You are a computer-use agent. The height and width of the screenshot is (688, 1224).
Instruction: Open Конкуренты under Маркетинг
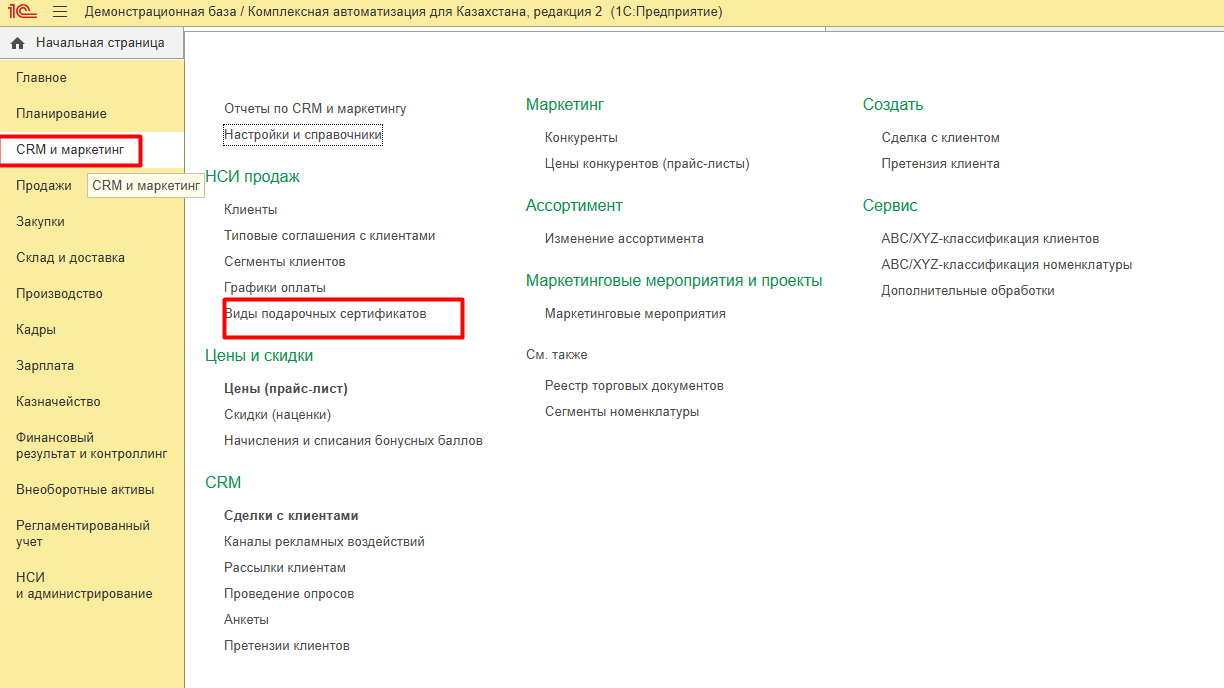pyautogui.click(x=581, y=138)
